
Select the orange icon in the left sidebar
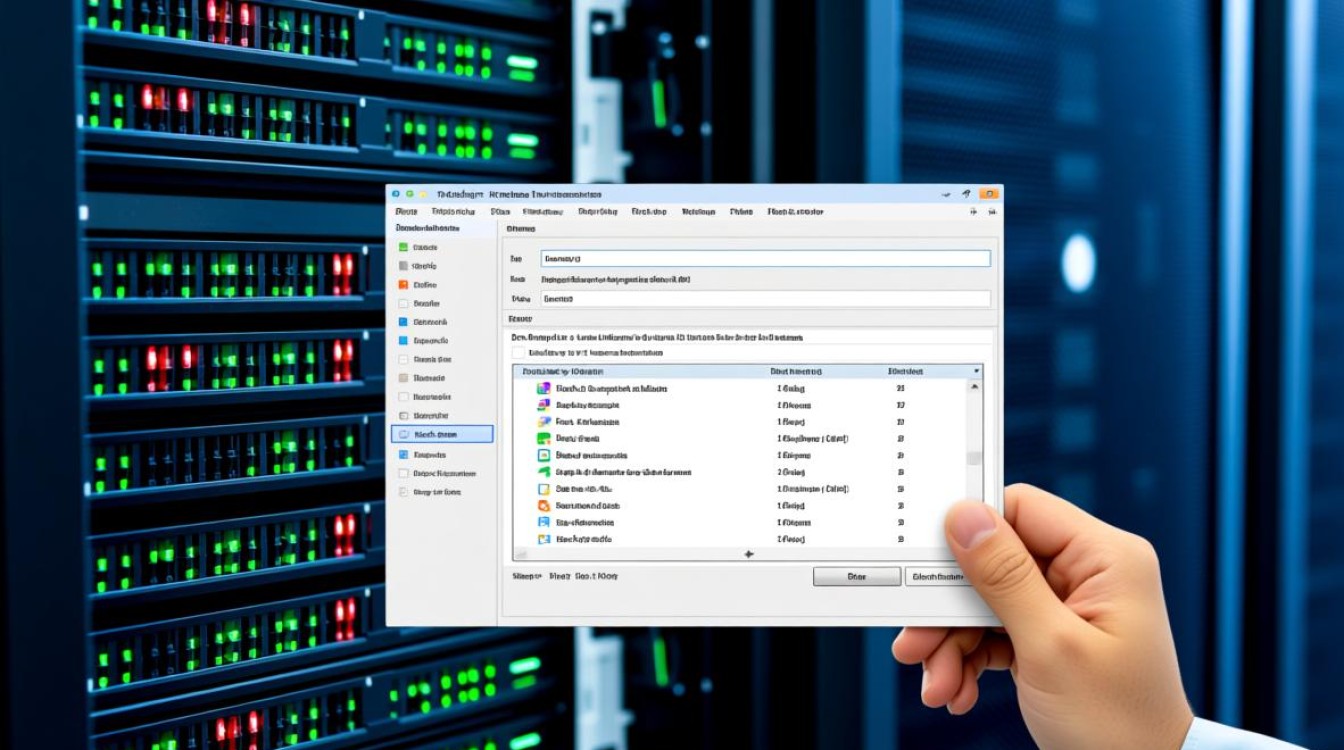[403, 285]
